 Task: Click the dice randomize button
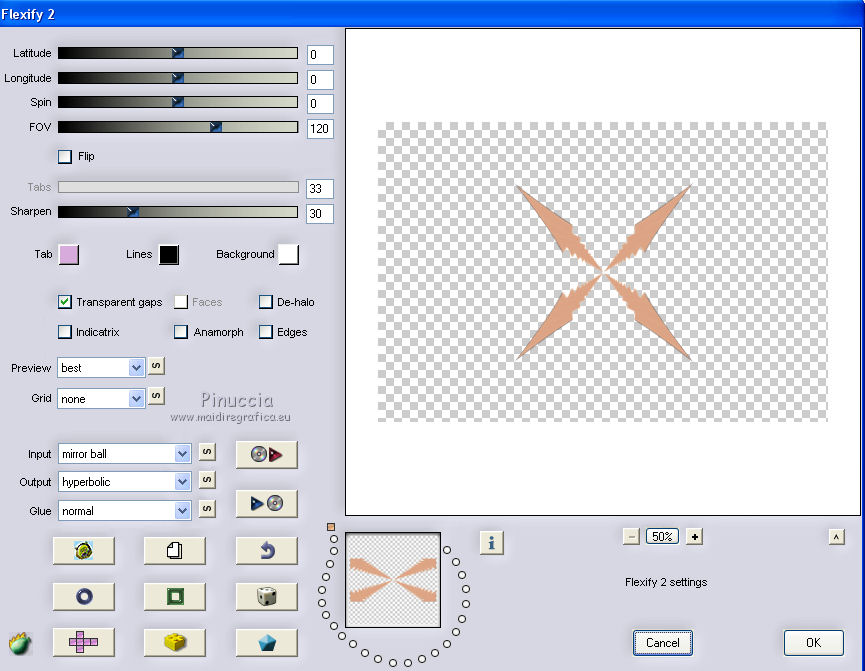point(266,596)
